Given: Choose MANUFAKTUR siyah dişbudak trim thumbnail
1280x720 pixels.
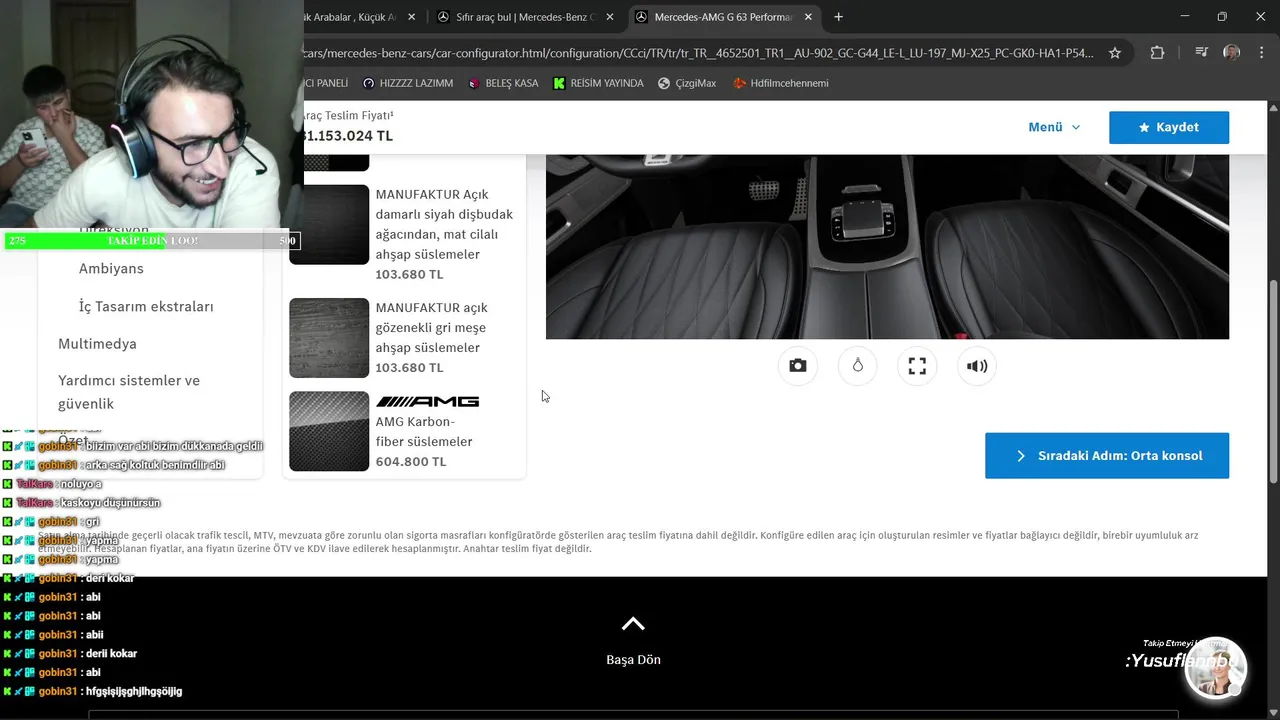Looking at the screenshot, I should click(x=329, y=225).
